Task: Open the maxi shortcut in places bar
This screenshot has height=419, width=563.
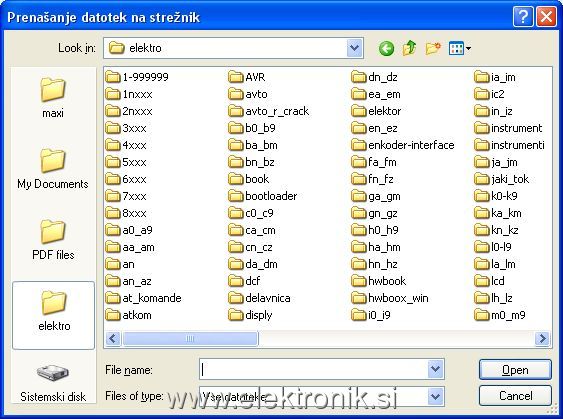Action: pos(53,97)
